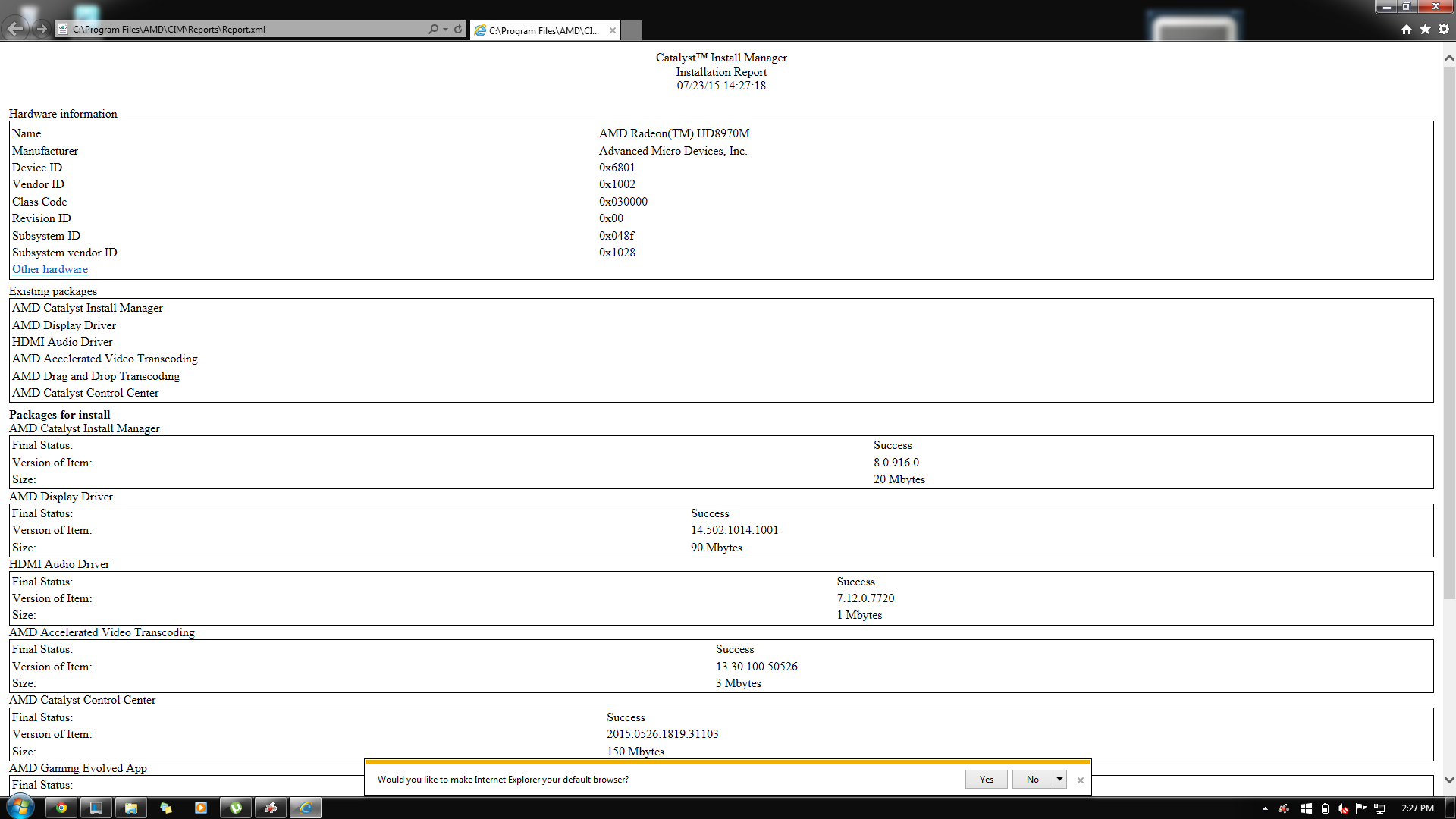This screenshot has height=819, width=1456.
Task: Click the network tray icon
Action: pyautogui.click(x=1379, y=808)
